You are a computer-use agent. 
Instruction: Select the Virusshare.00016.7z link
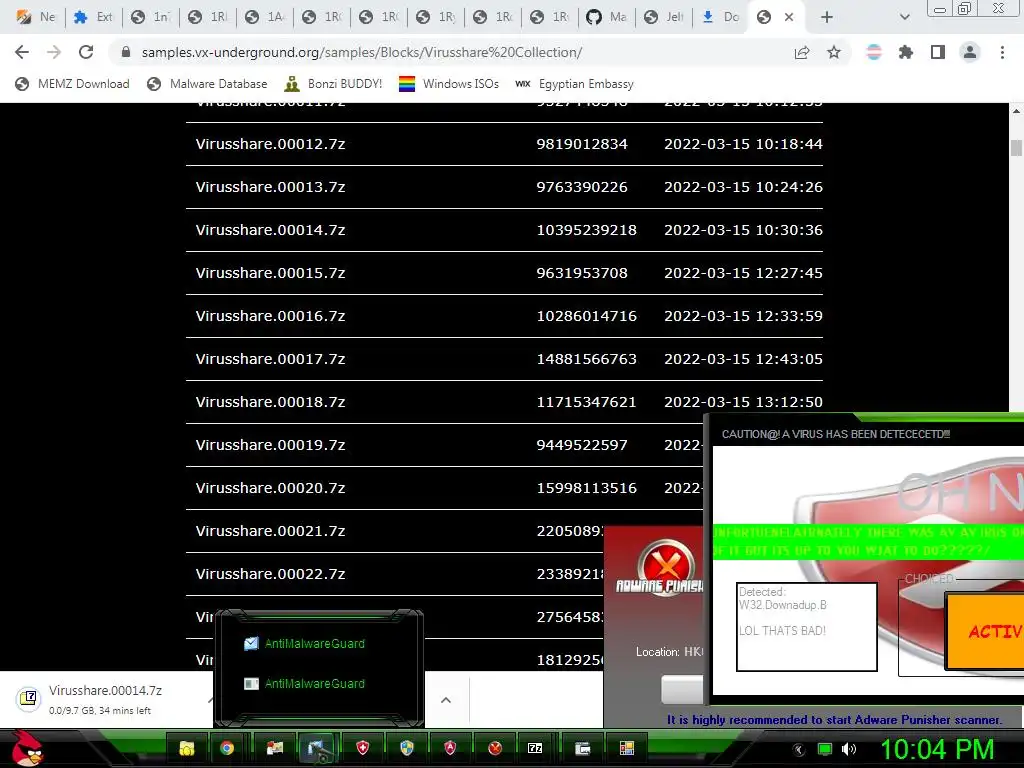point(270,316)
